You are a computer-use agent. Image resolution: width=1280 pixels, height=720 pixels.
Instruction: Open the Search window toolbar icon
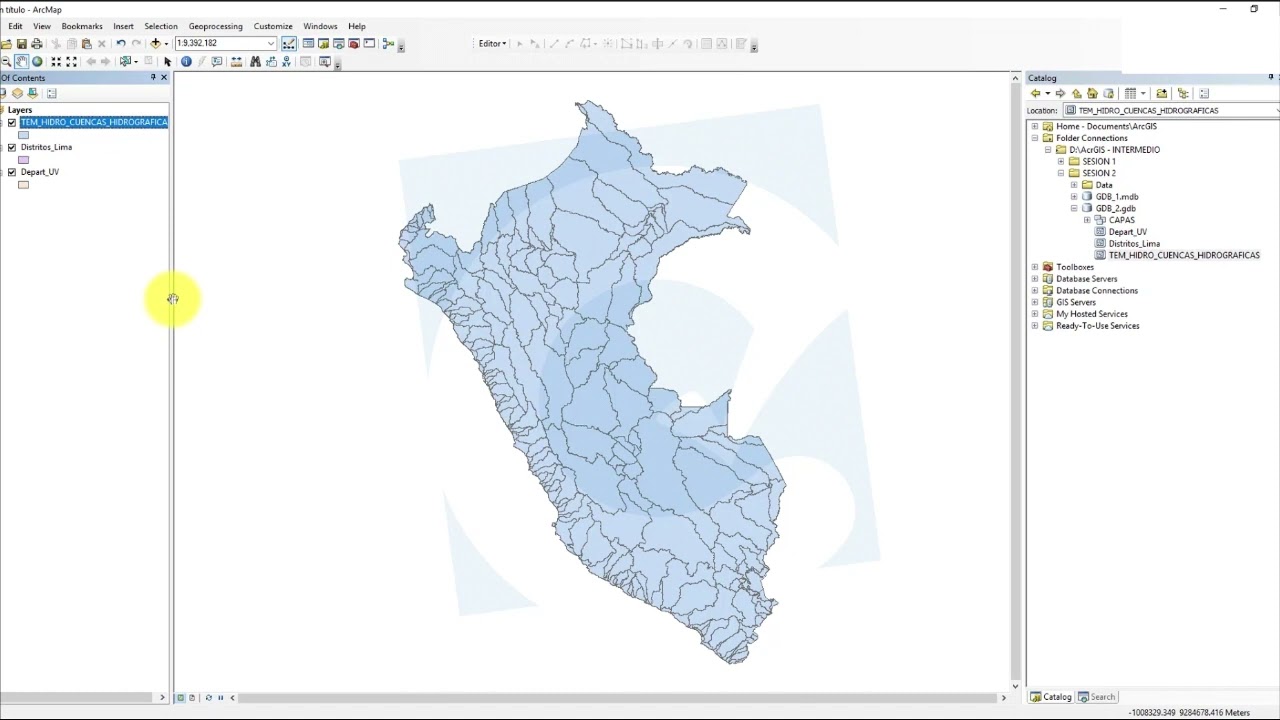point(339,44)
